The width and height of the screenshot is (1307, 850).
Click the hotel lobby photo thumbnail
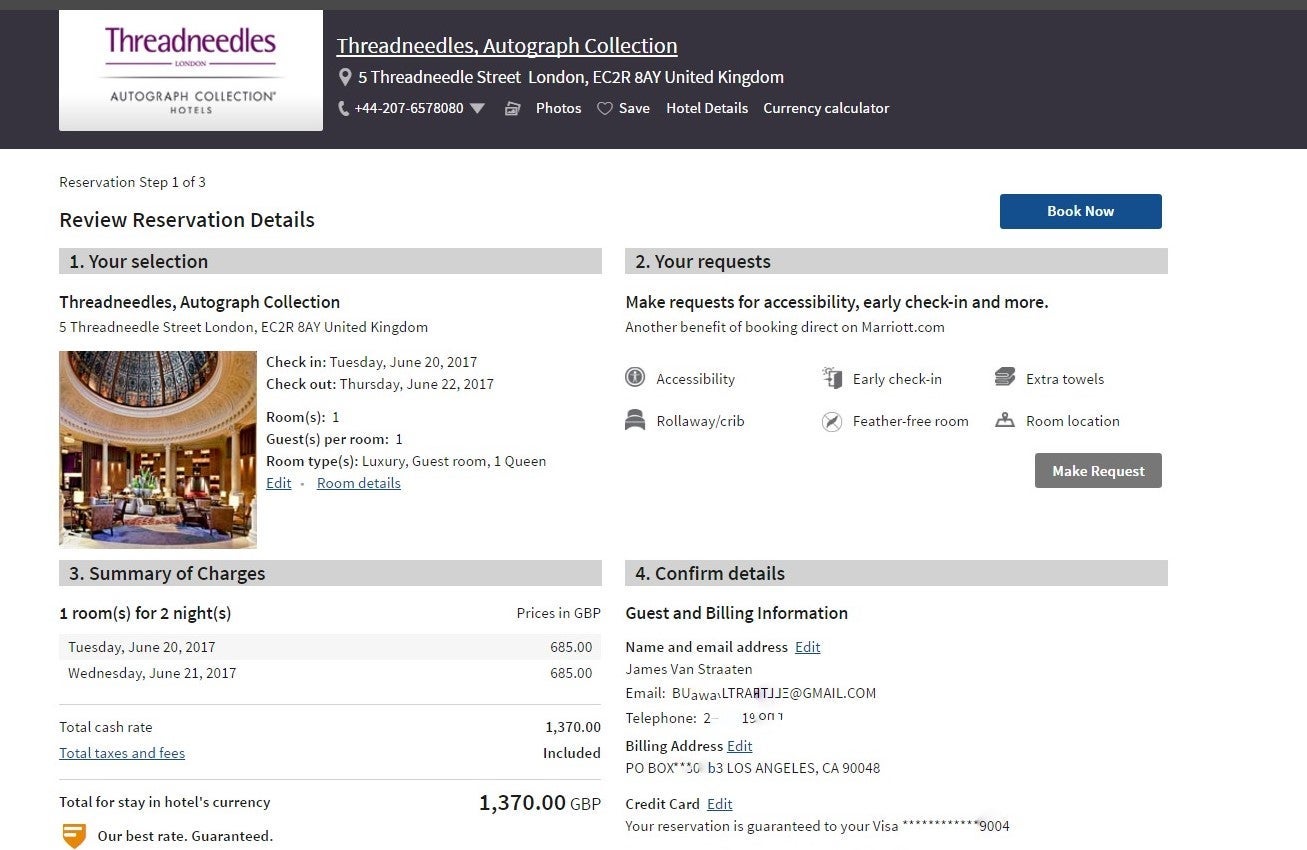coord(158,449)
